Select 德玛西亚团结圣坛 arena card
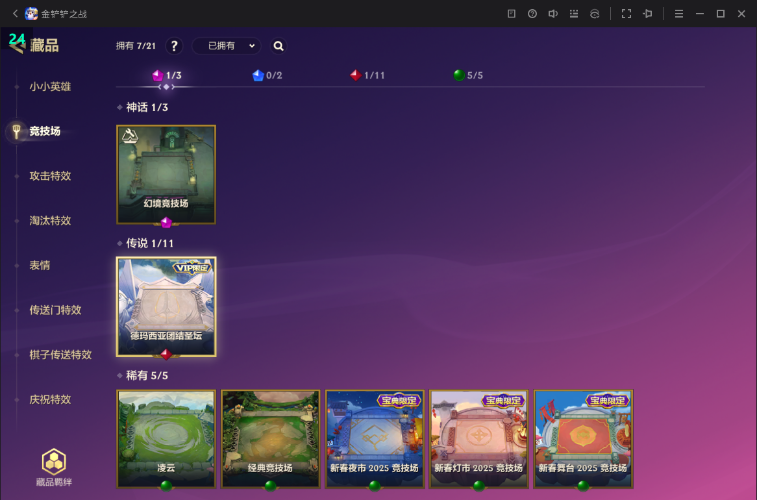Viewport: 757px width, 500px height. [166, 307]
